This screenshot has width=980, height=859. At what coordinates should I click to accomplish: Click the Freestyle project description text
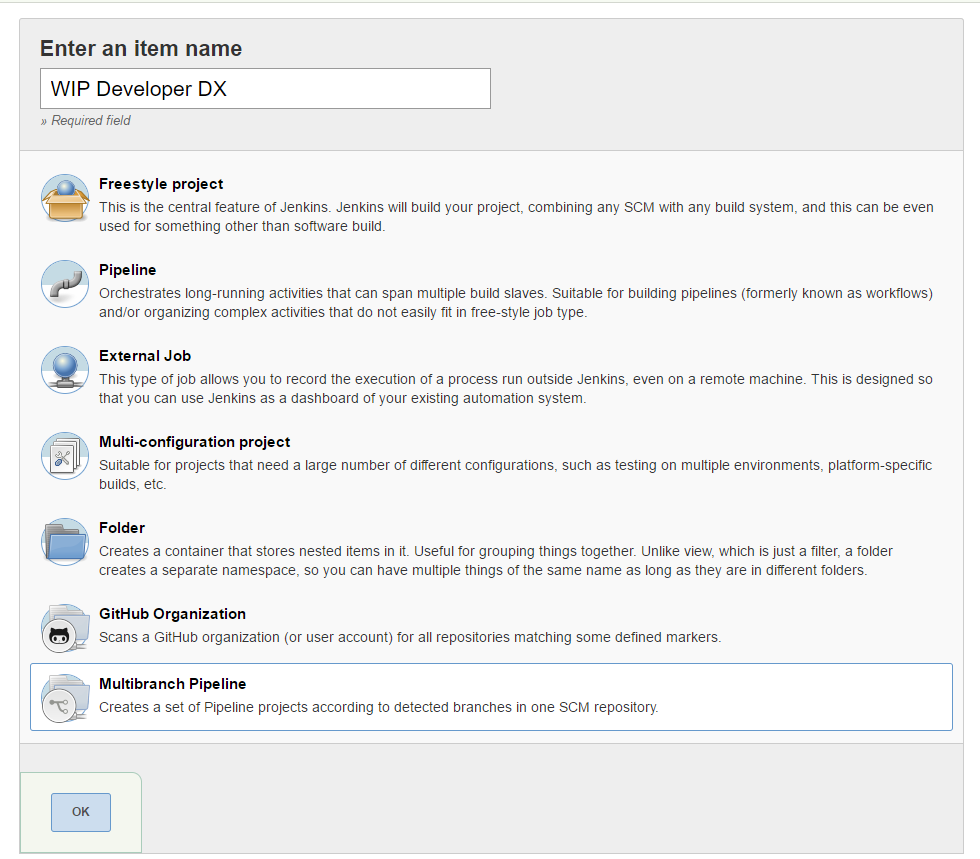click(x=516, y=216)
